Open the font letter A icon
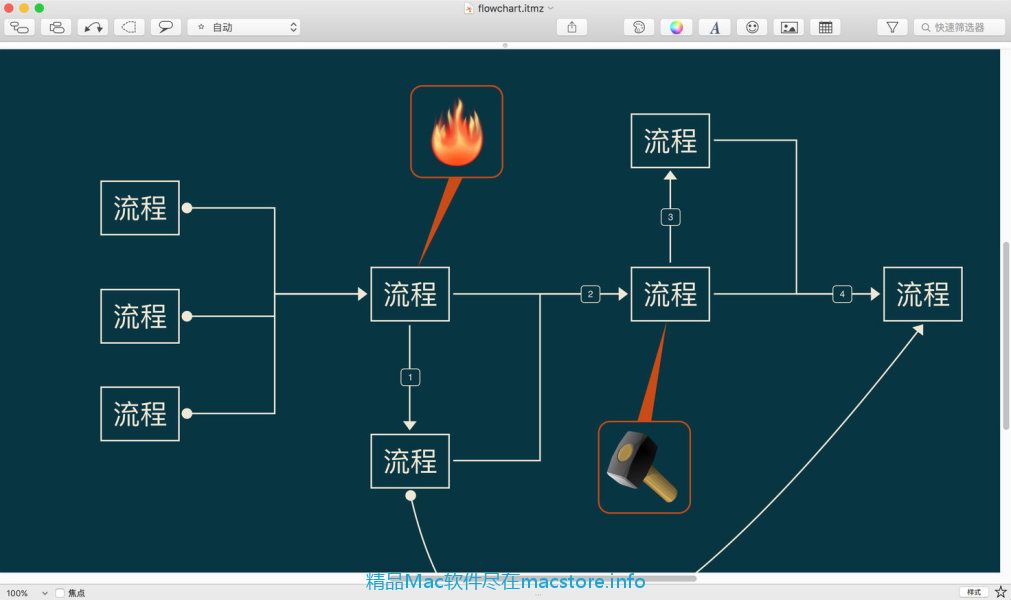 tap(714, 27)
